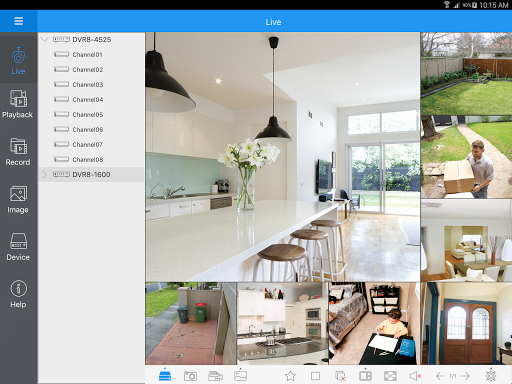
Task: Collapse the DVR8-4525 device tree
Action: pos(45,40)
